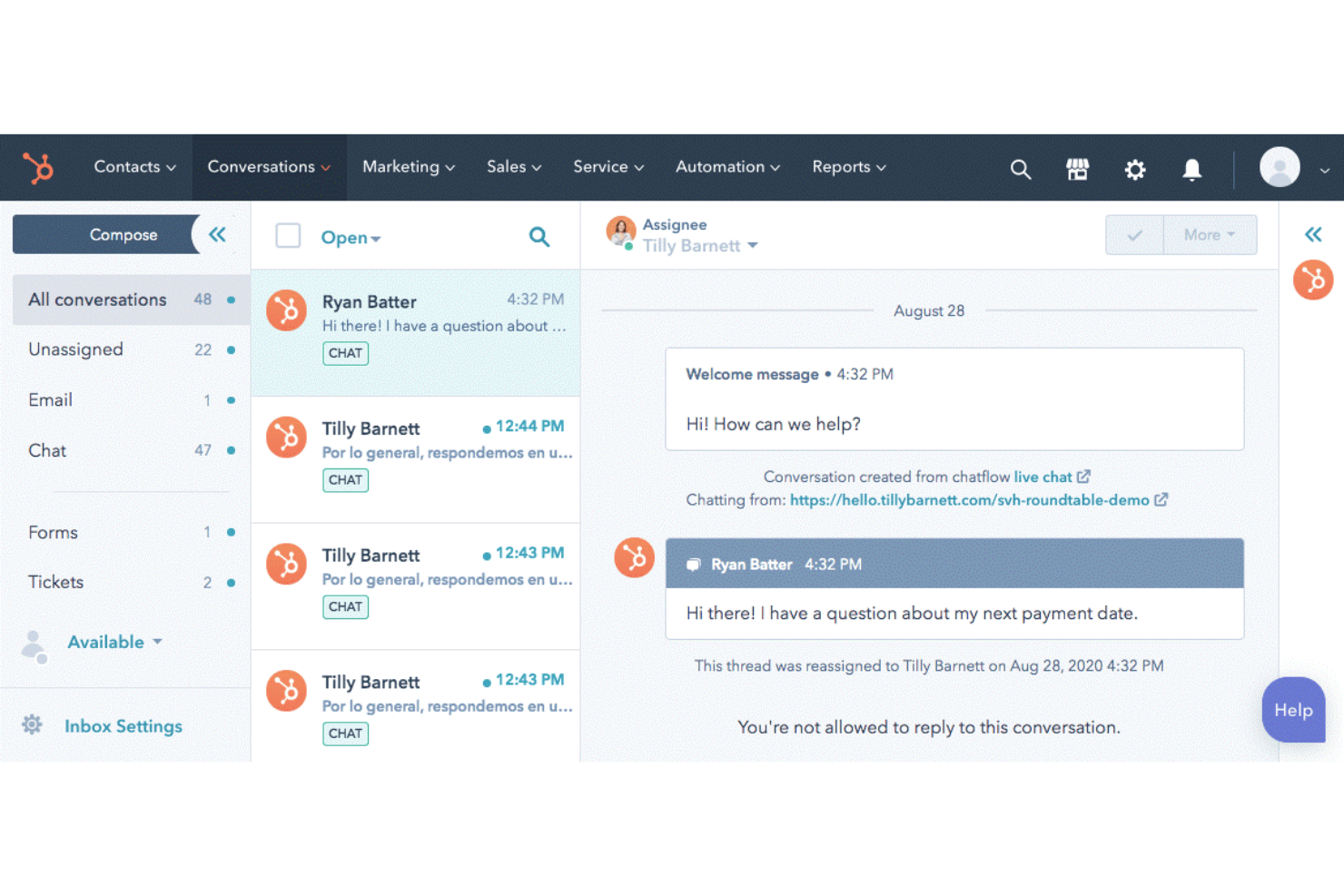
Task: Open the 'Open' status filter dropdown
Action: (x=351, y=237)
